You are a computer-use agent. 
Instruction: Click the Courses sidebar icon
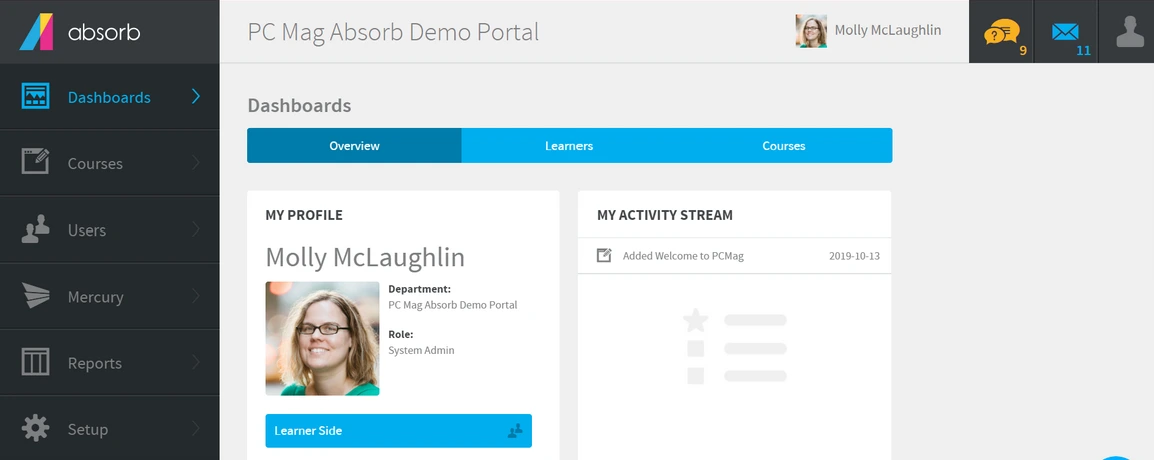point(35,161)
